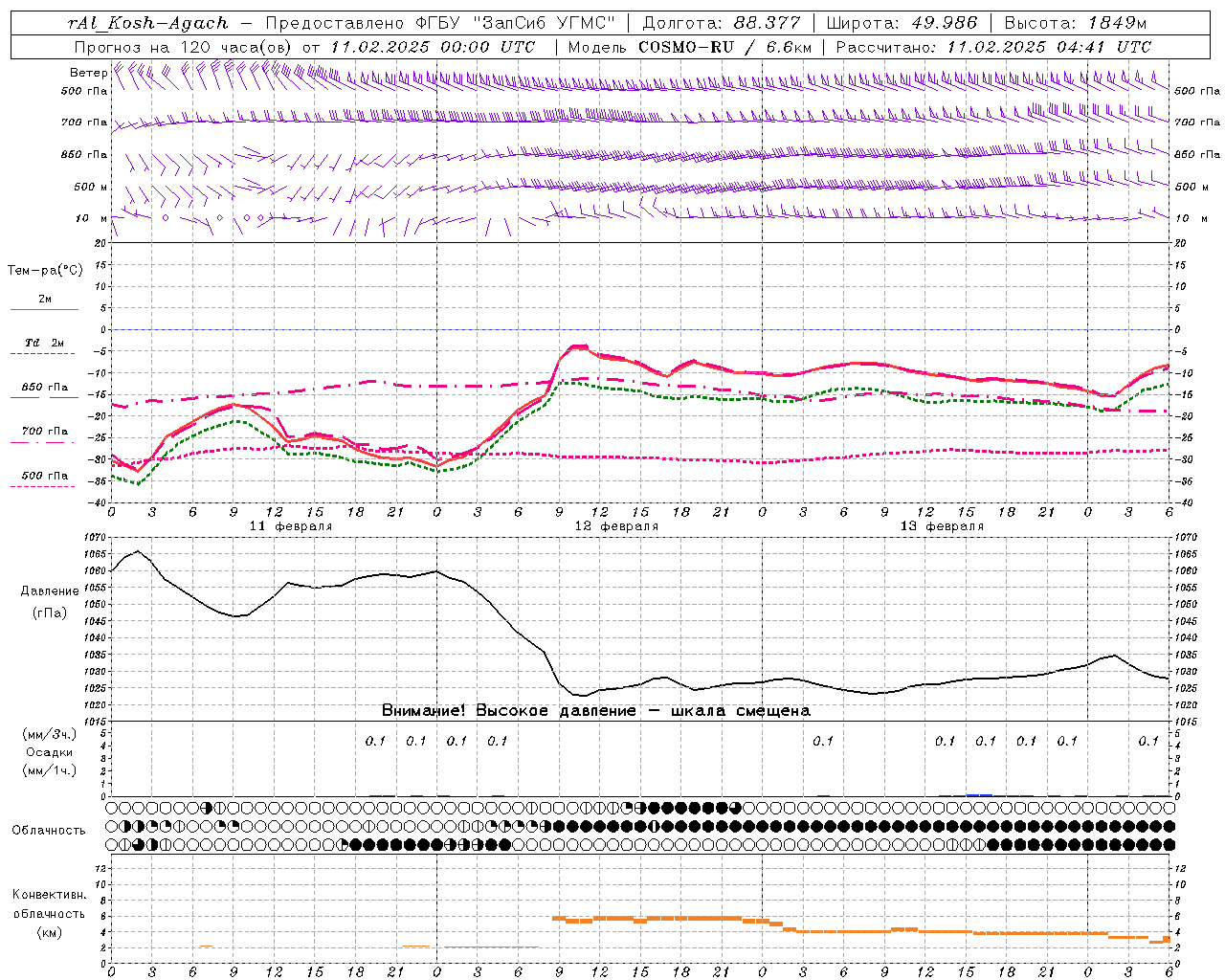
Task: Click the green dashed Td 2м legend line
Action: (42, 354)
